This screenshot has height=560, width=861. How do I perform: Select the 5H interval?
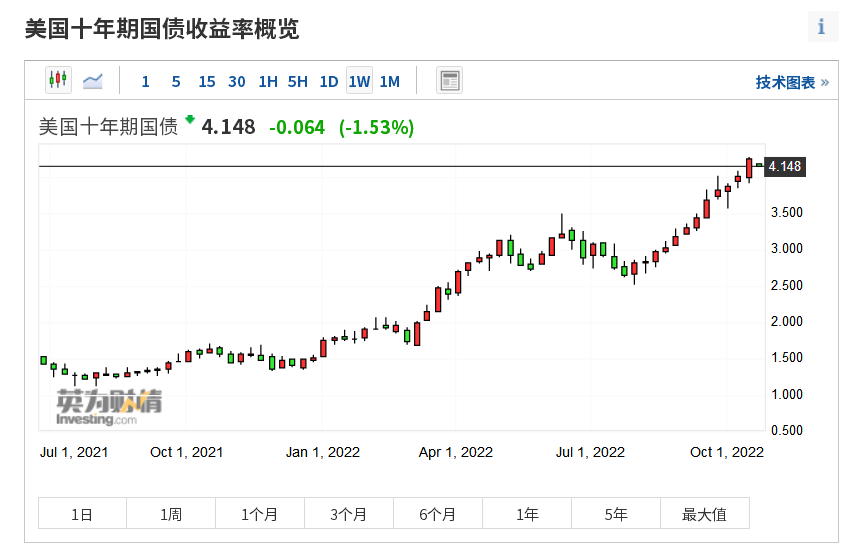[x=298, y=82]
